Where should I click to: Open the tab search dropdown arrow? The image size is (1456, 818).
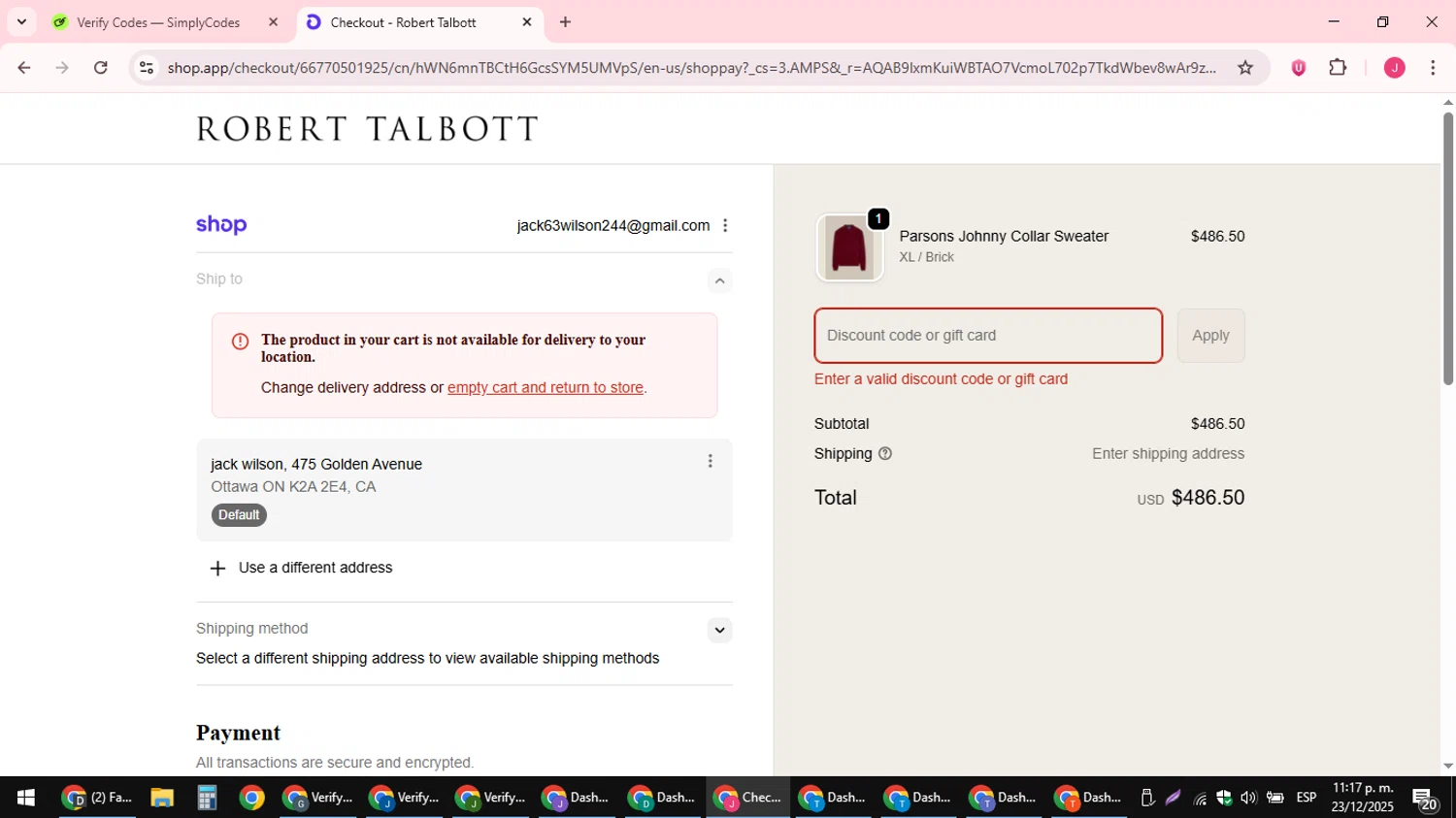pos(21,21)
